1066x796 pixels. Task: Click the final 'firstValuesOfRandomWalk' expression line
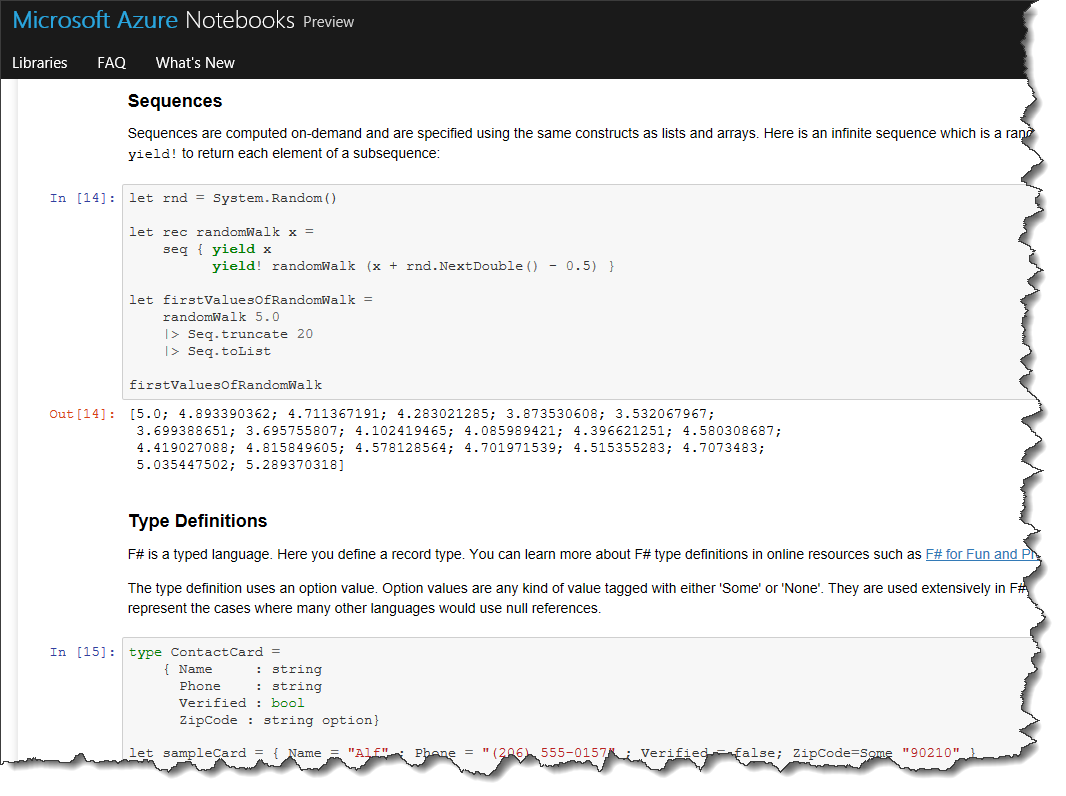tap(226, 385)
